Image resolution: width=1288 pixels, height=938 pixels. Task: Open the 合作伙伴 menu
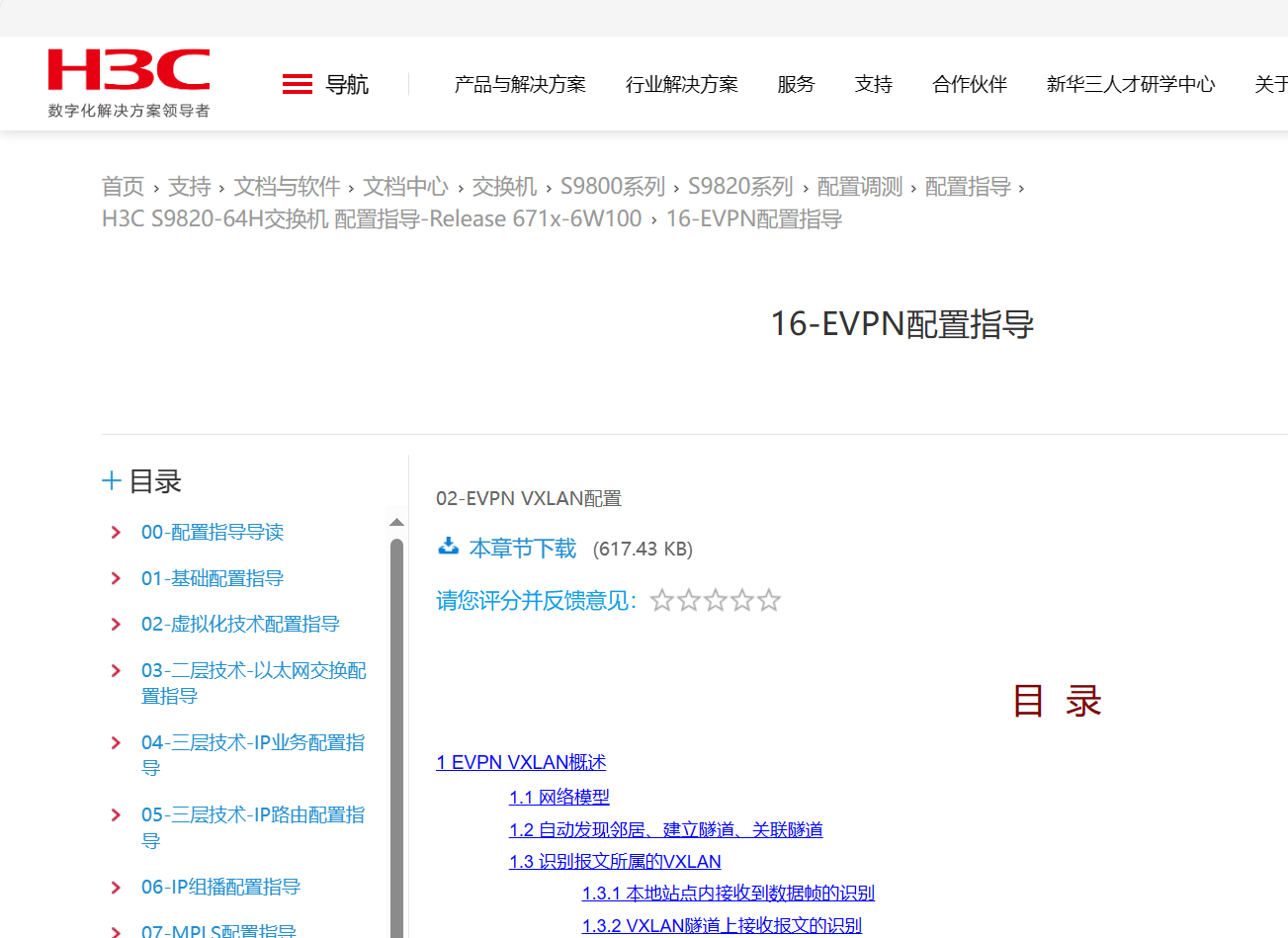[x=970, y=85]
